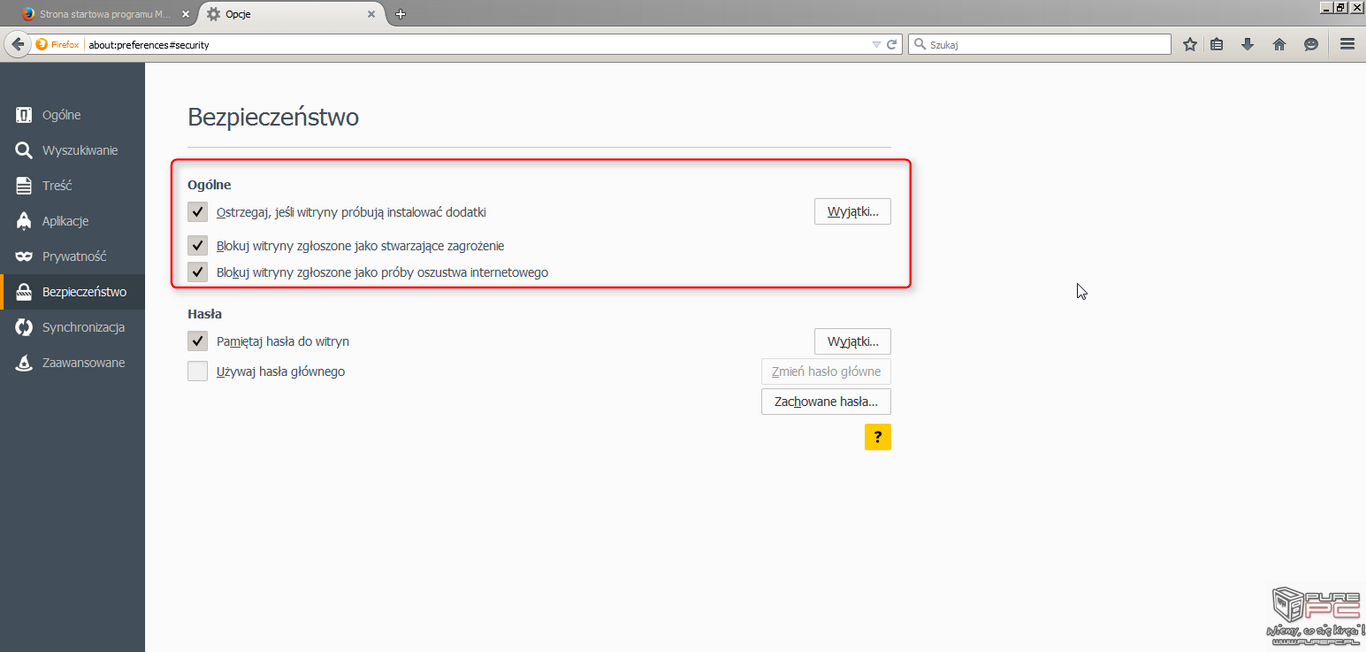
Task: Click the bookmark star icon
Action: click(x=1190, y=44)
